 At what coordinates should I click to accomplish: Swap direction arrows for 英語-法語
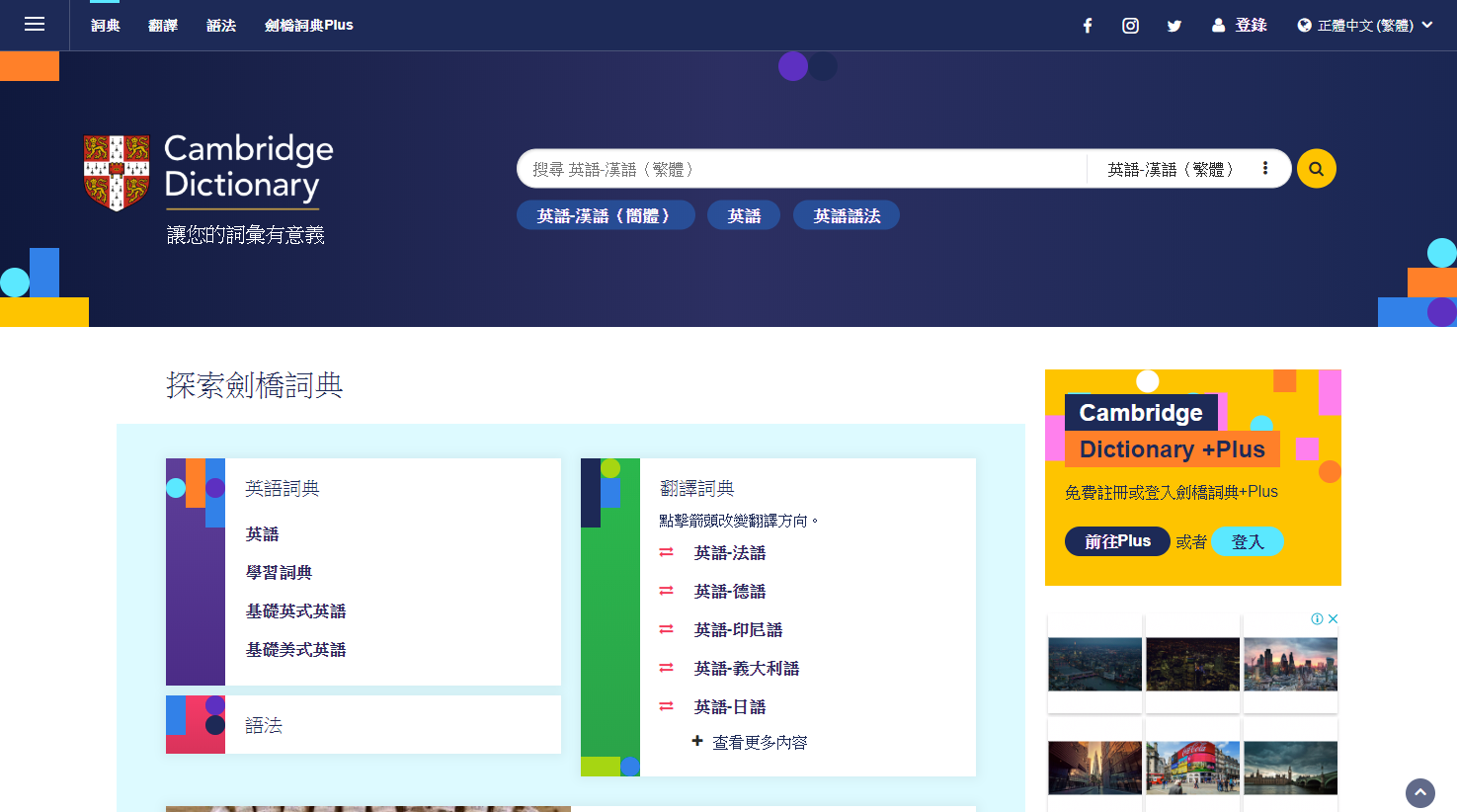pyautogui.click(x=667, y=552)
